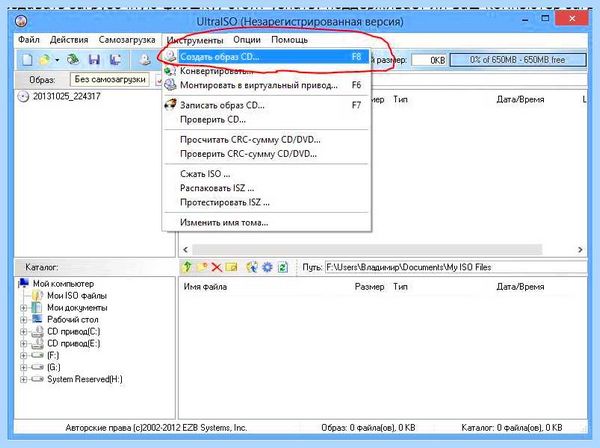Choose Просчитать CRC-сумму CD/DVD...
Viewport: 600px width, 448px height.
266,140
